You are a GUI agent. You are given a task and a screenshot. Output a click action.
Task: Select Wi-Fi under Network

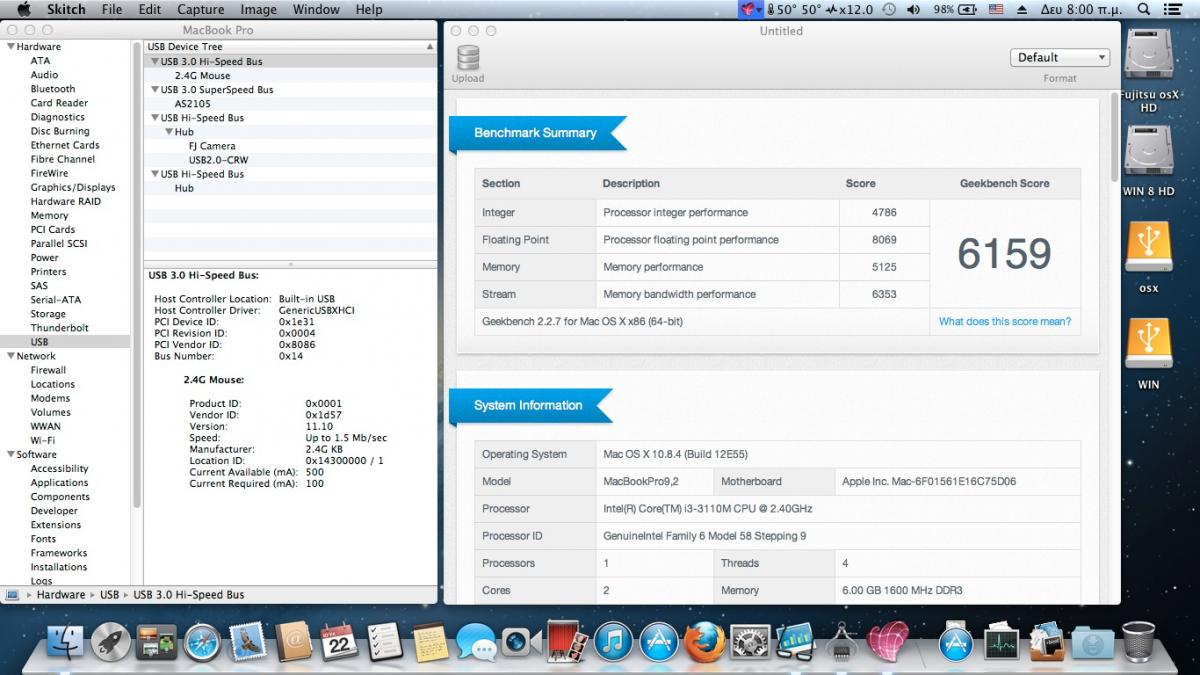[42, 440]
